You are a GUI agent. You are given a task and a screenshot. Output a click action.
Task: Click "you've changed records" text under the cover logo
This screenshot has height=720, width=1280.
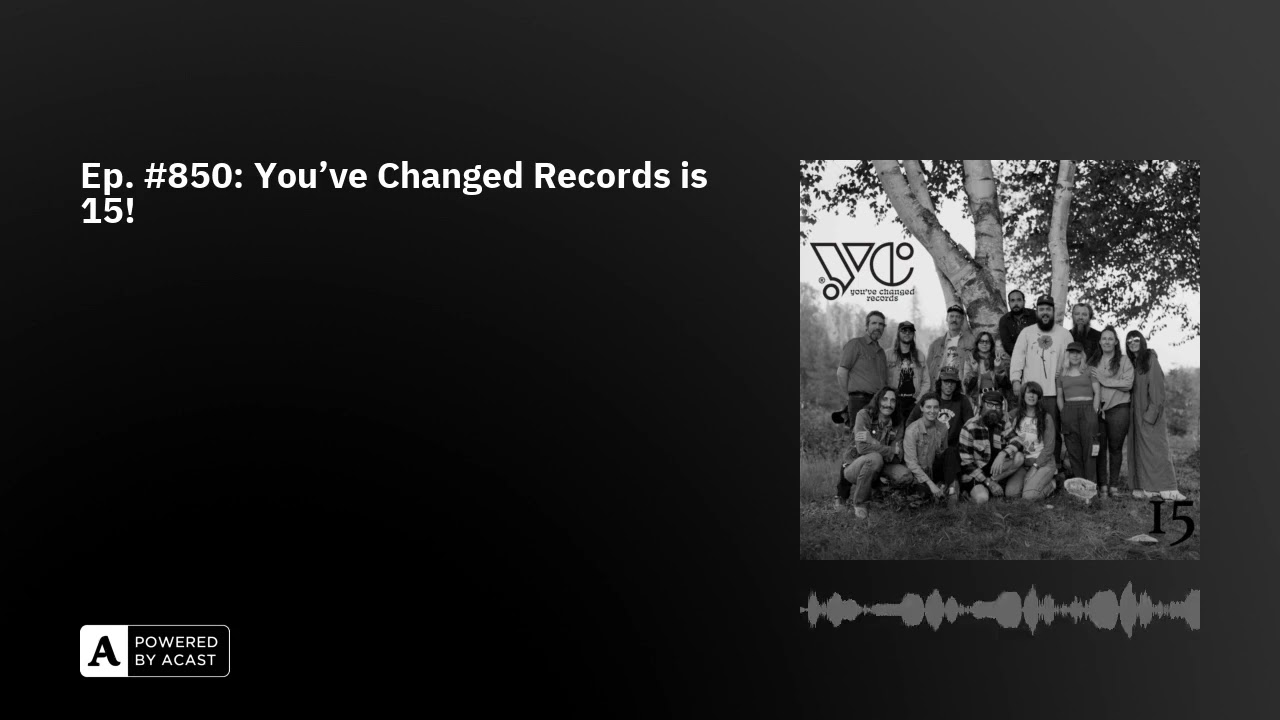[x=882, y=294]
